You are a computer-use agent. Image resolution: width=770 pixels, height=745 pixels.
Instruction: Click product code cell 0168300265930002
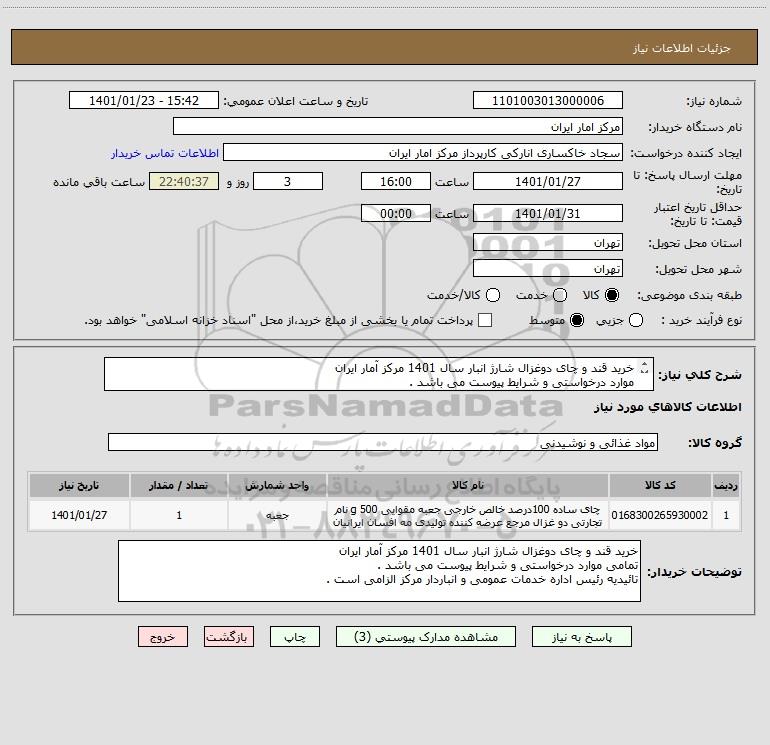click(x=660, y=515)
